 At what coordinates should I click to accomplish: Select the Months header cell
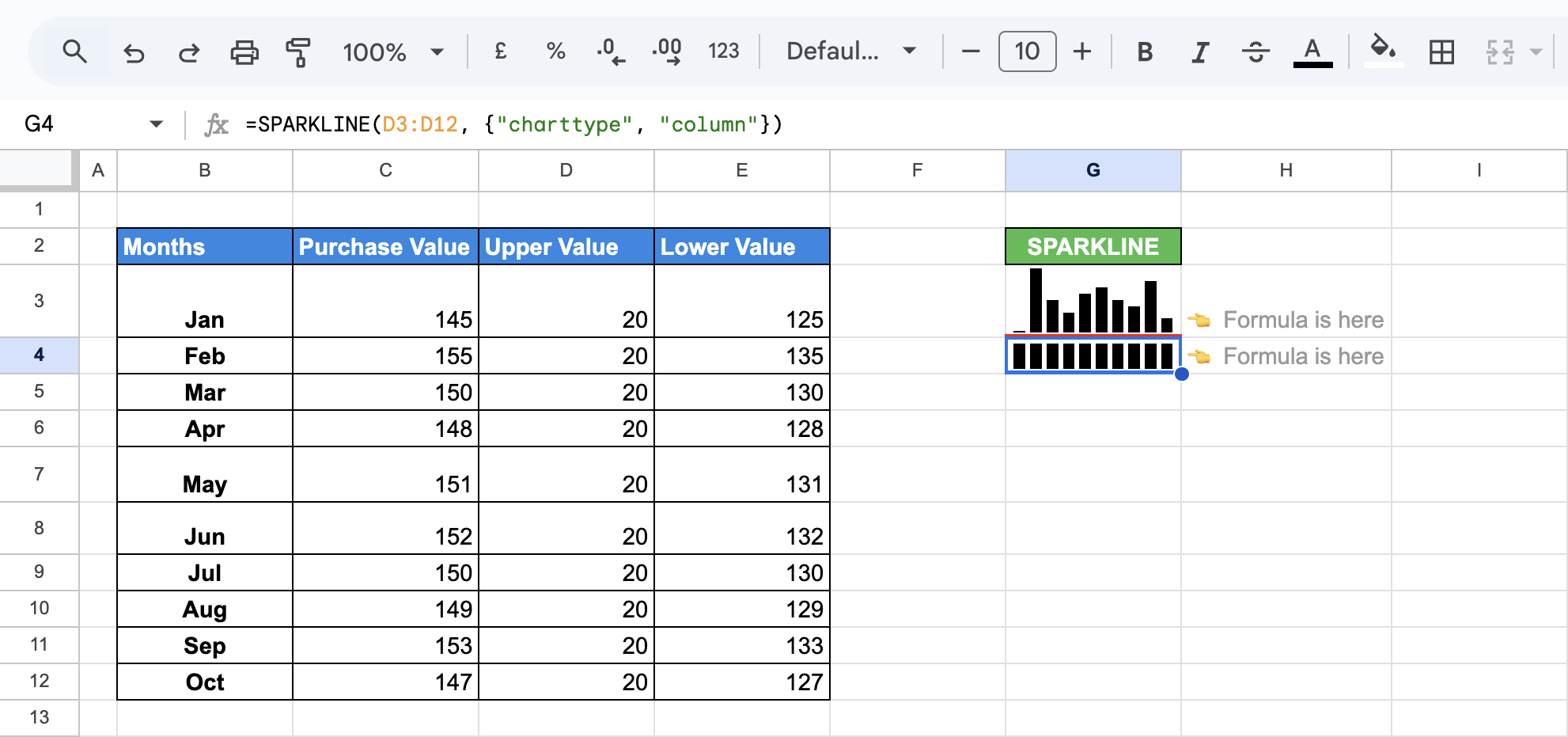coord(205,246)
